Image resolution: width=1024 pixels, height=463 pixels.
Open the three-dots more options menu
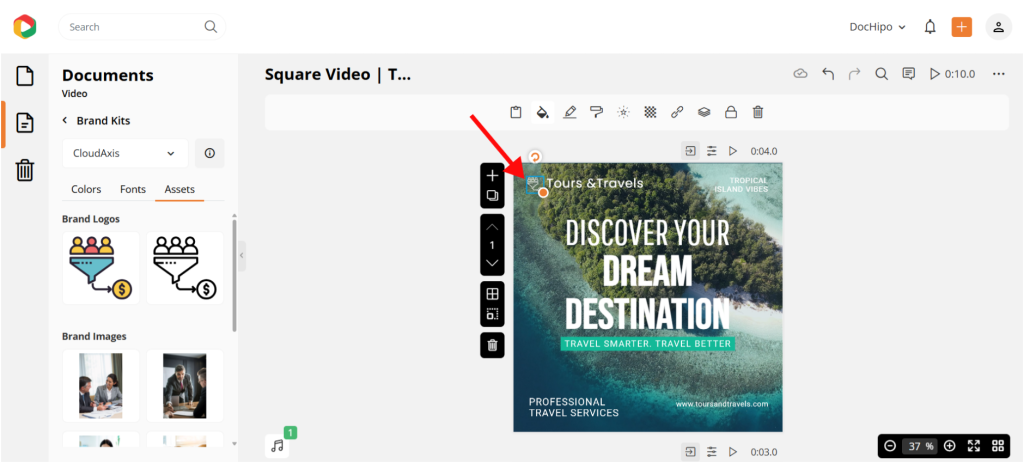(x=999, y=74)
